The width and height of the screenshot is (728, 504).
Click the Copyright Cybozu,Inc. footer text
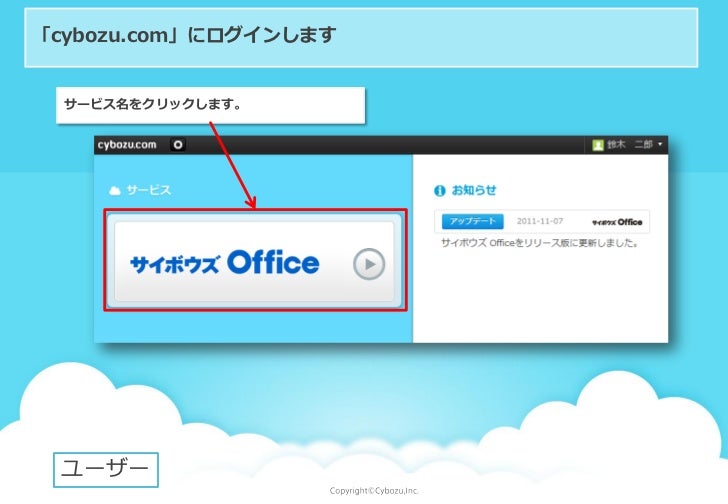[374, 491]
